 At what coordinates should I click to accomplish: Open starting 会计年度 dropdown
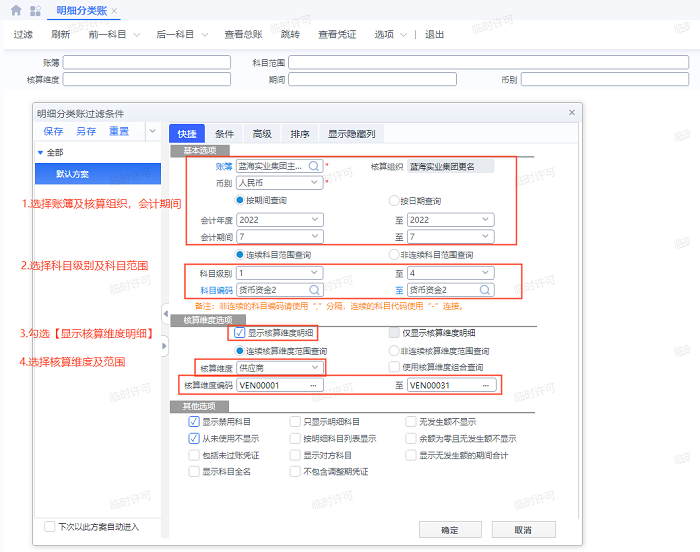coord(313,220)
